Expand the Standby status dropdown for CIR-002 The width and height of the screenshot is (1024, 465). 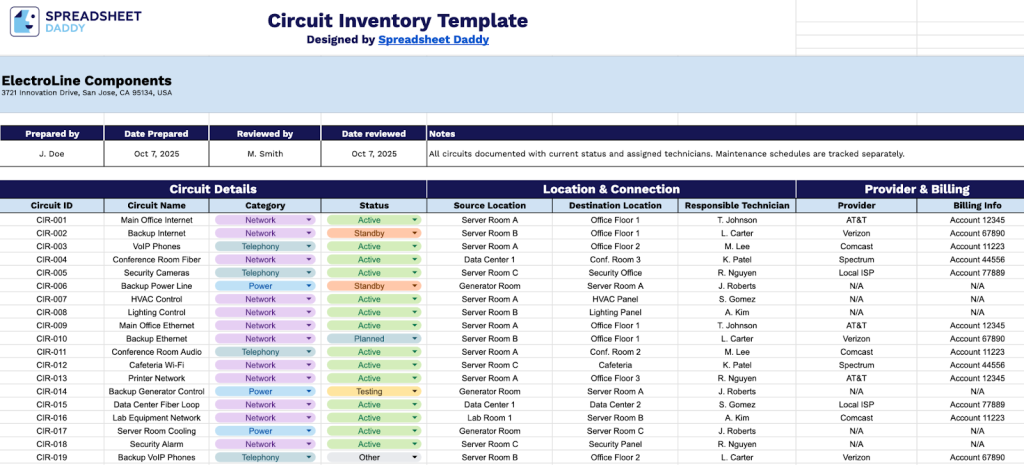coord(416,233)
